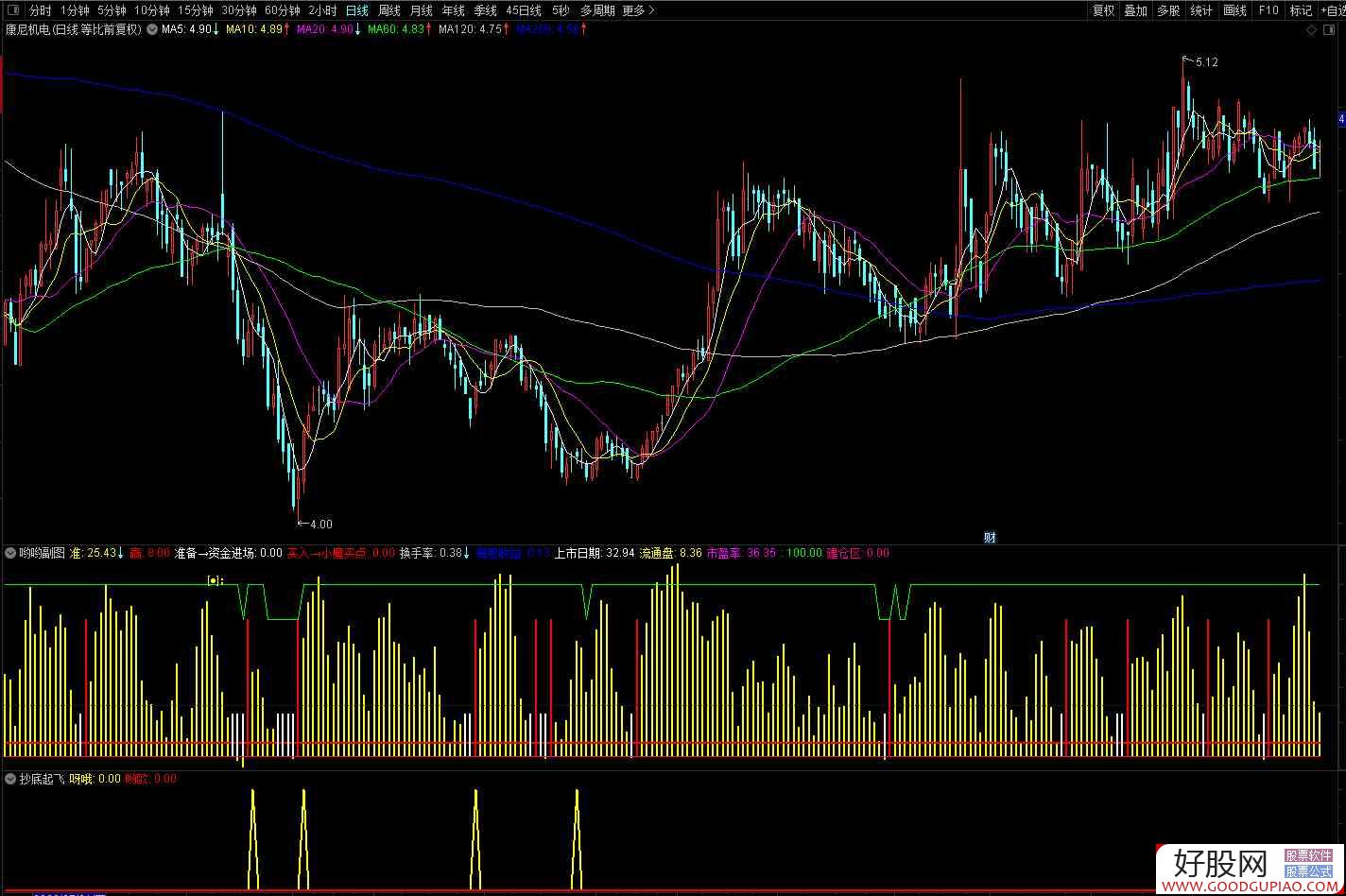This screenshot has width=1346, height=896.
Task: Select the 60分钟 chart period
Action: [x=283, y=10]
